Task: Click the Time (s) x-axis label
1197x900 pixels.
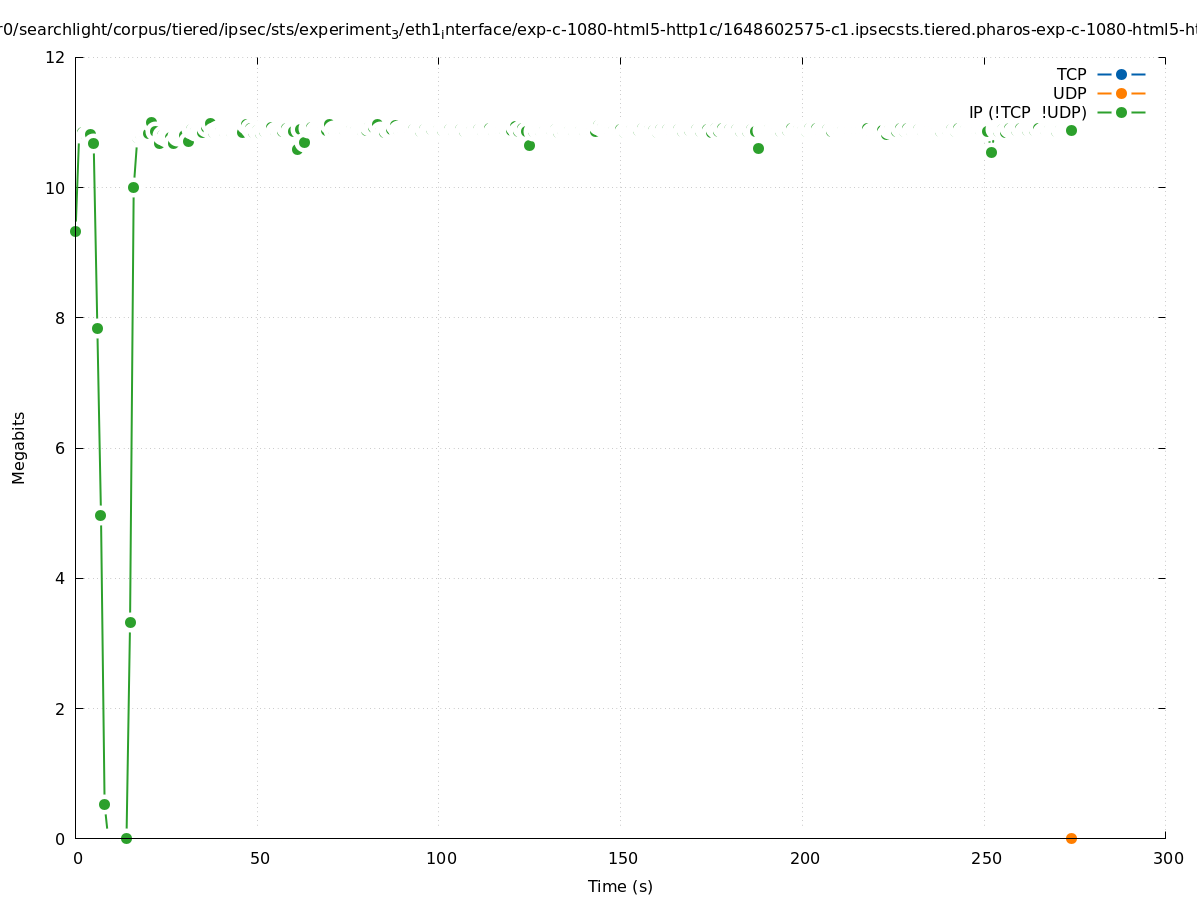Action: pyautogui.click(x=620, y=886)
